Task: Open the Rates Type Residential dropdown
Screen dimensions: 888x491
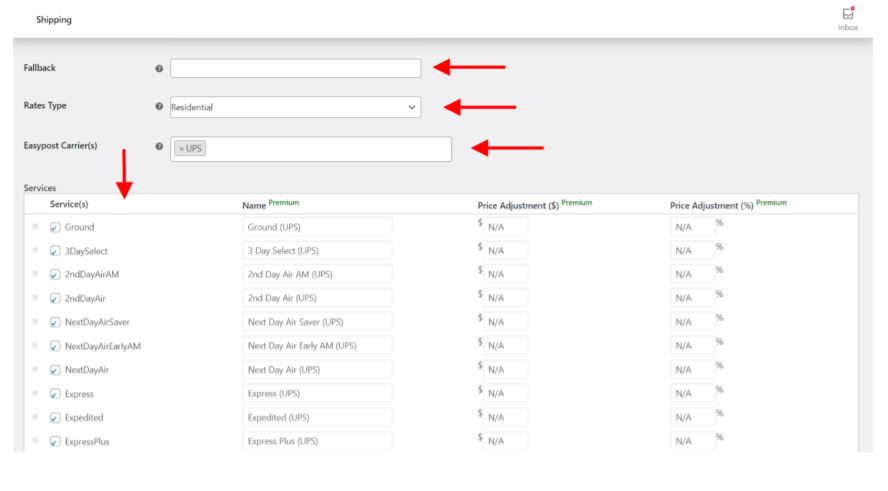Action: pos(295,107)
